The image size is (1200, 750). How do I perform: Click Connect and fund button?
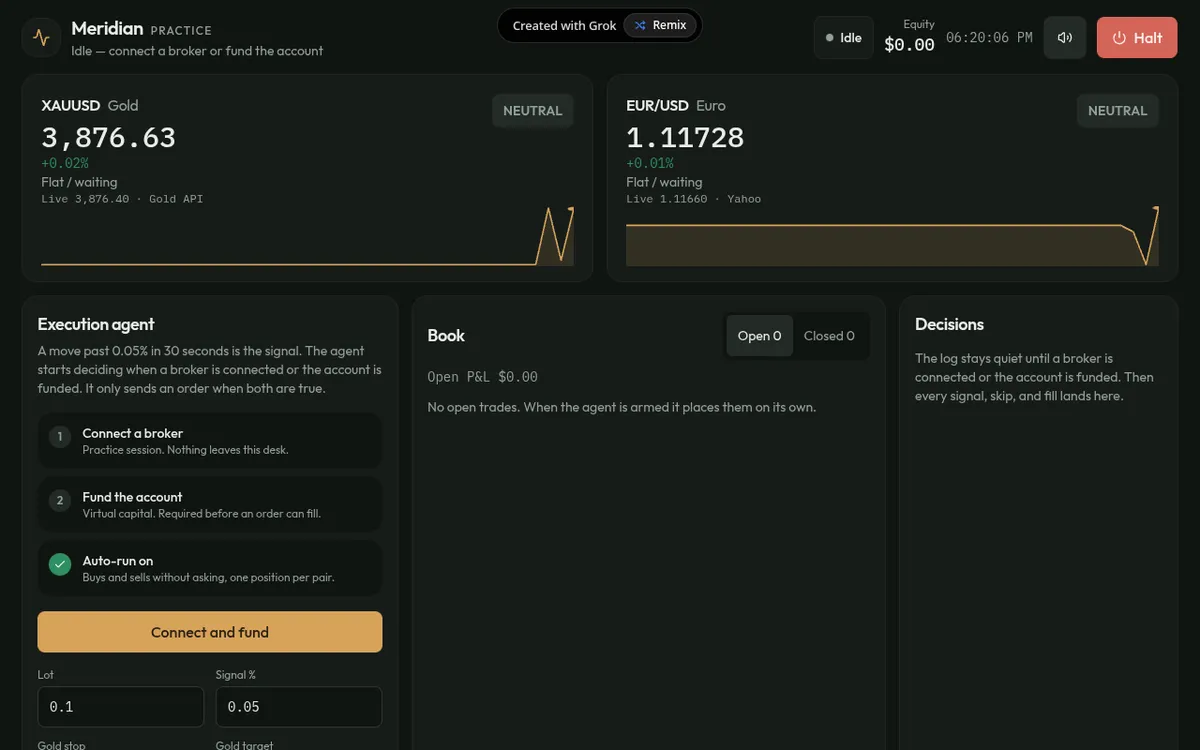coord(210,632)
